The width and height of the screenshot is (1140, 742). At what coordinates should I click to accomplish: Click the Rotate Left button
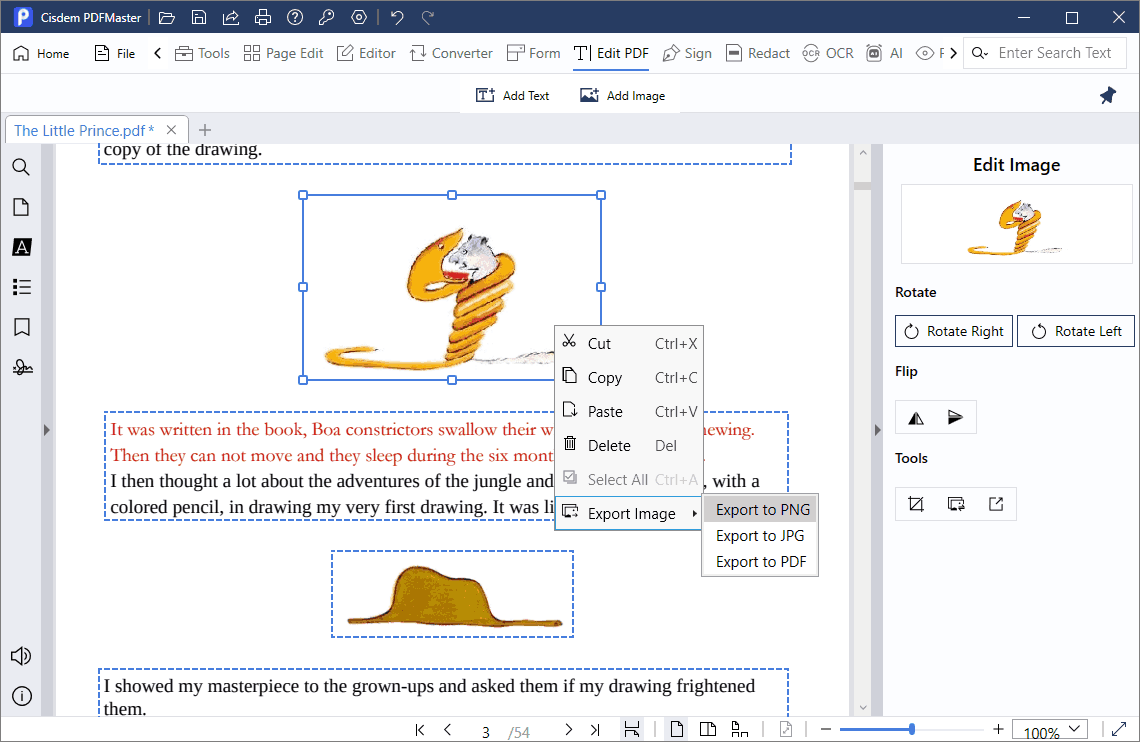point(1075,331)
